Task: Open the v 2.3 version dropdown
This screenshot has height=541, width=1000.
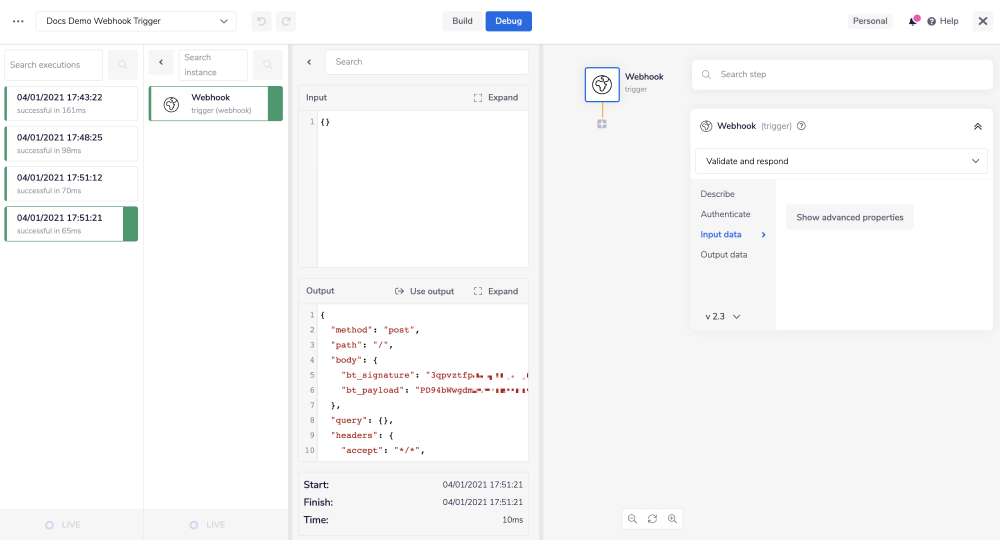Action: click(722, 316)
